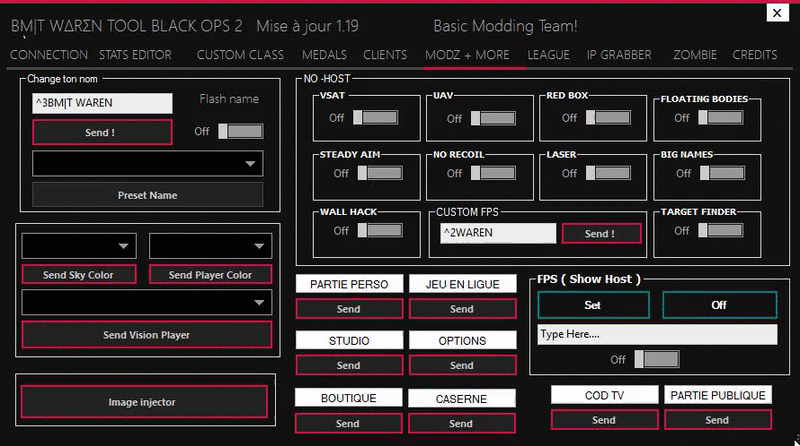Image resolution: width=800 pixels, height=446 pixels.
Task: Focus the name field ^3BM|T WAREN
Action: (102, 103)
